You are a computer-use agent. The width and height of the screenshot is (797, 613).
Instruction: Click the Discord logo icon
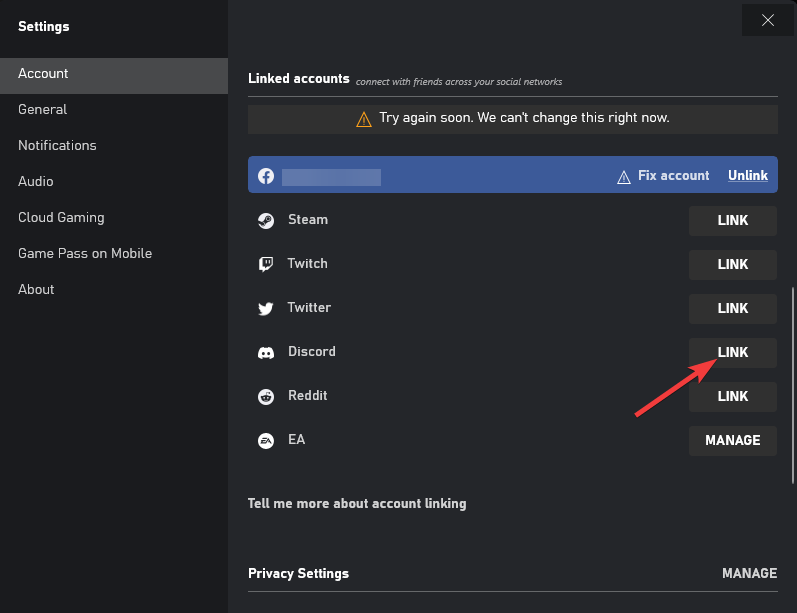(266, 353)
